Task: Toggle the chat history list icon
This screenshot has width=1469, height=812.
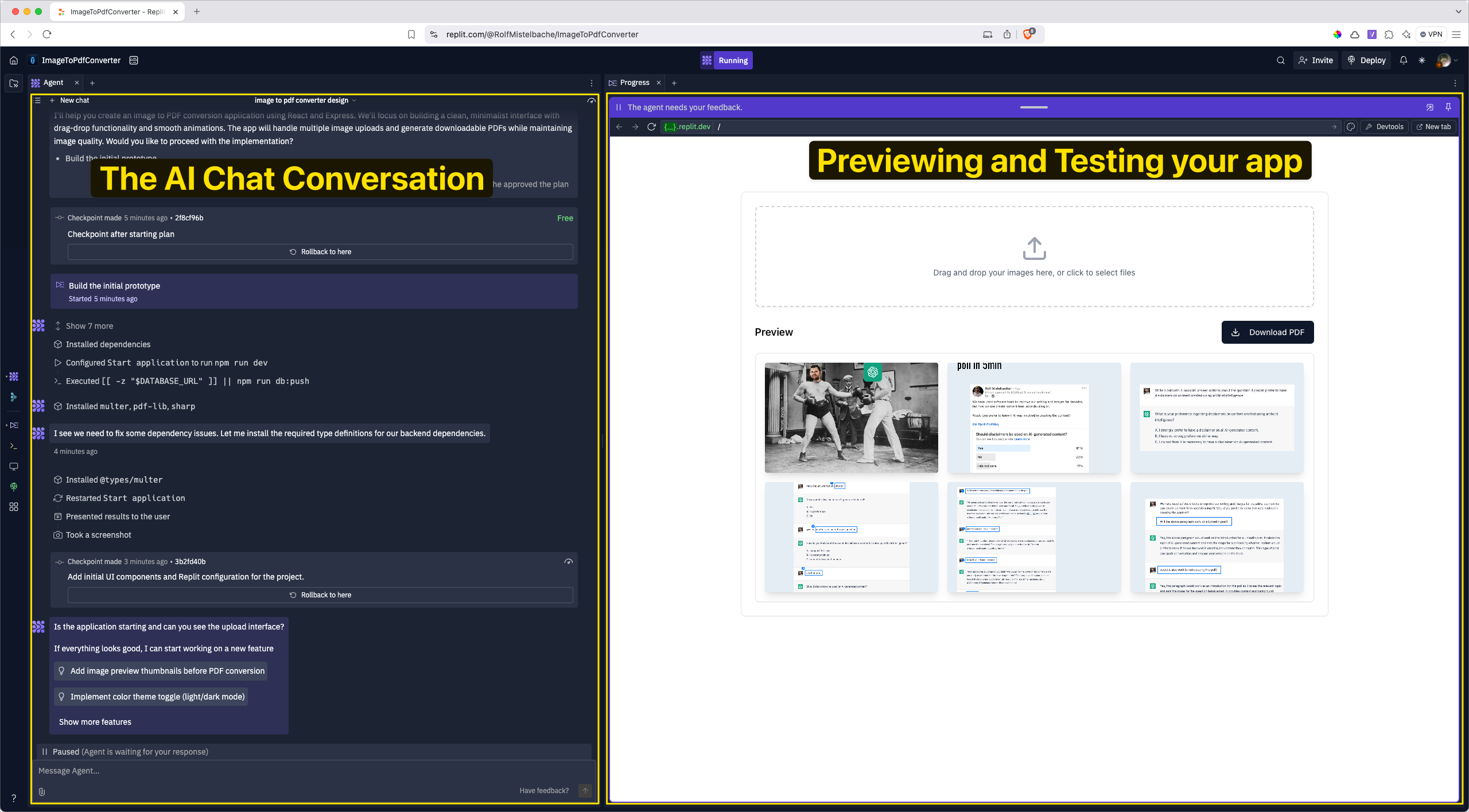Action: pyautogui.click(x=37, y=100)
